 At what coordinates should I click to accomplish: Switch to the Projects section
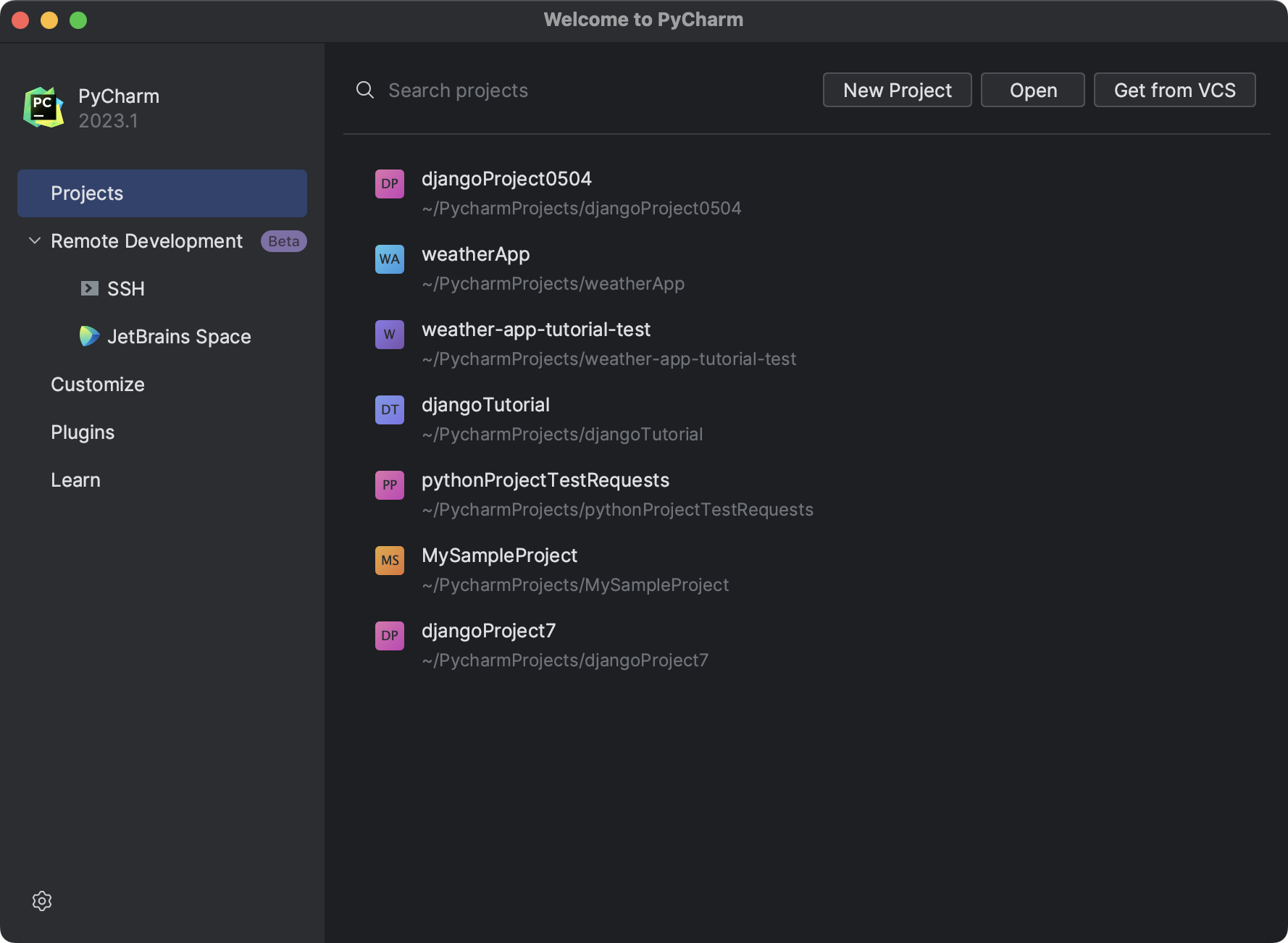coord(86,193)
